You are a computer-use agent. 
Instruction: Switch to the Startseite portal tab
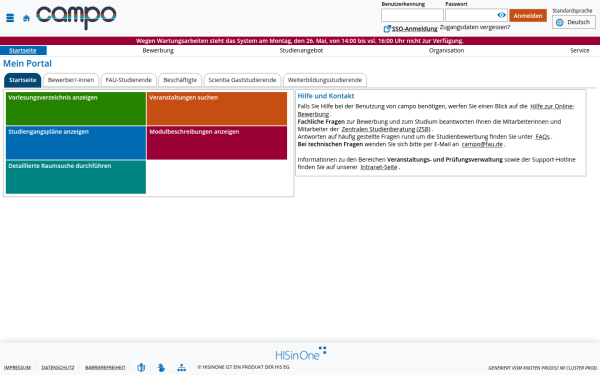[23, 80]
